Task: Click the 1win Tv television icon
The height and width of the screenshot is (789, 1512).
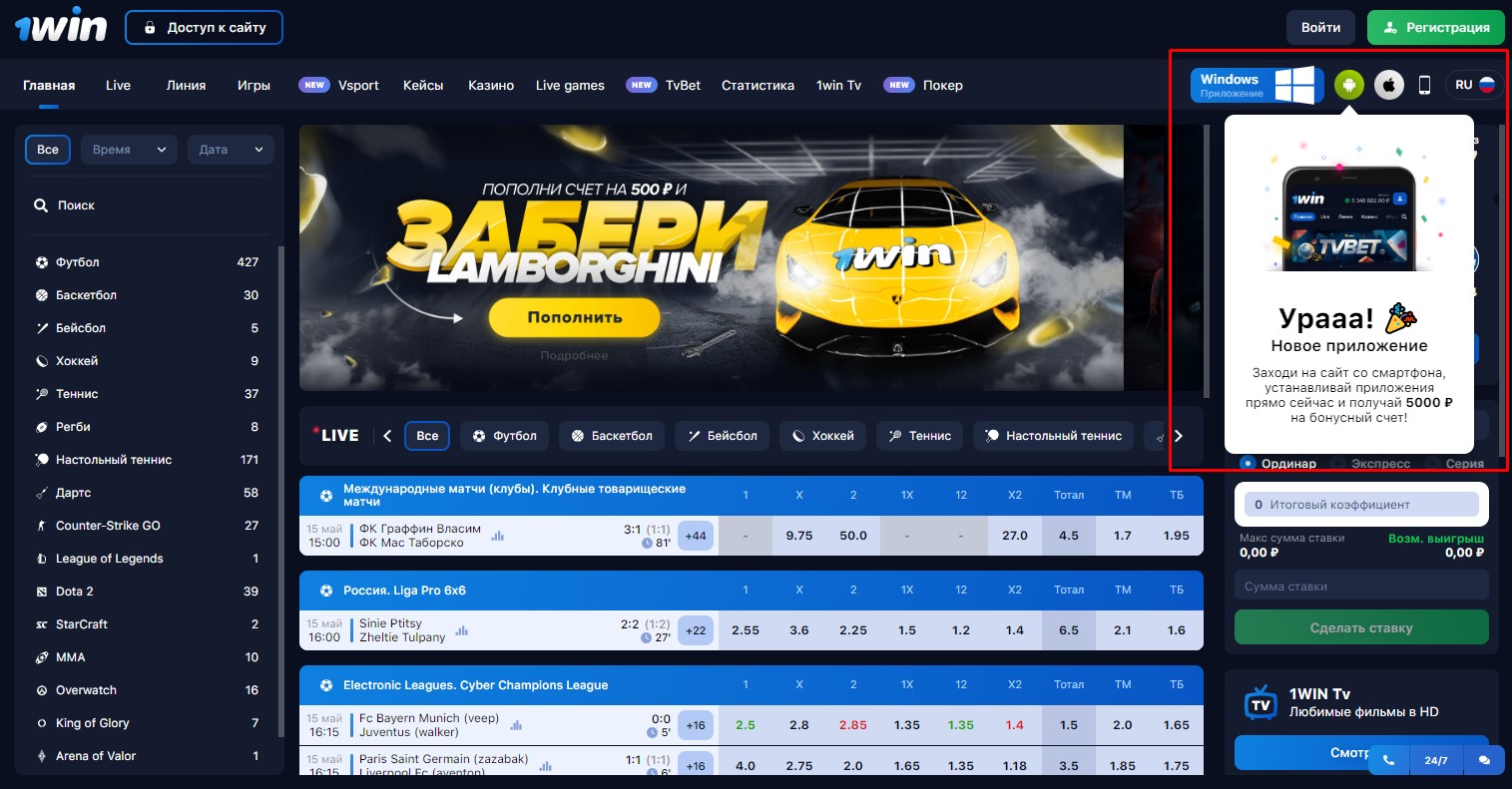Action: pos(1261,703)
